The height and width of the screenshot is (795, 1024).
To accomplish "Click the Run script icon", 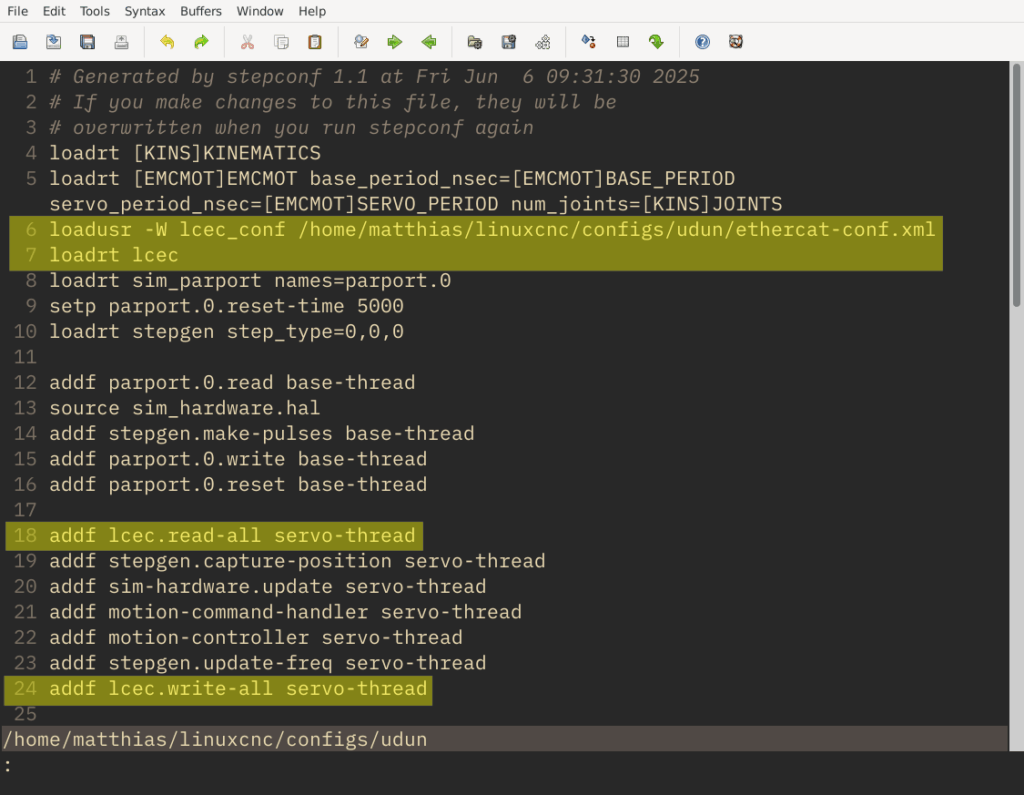I will (543, 42).
